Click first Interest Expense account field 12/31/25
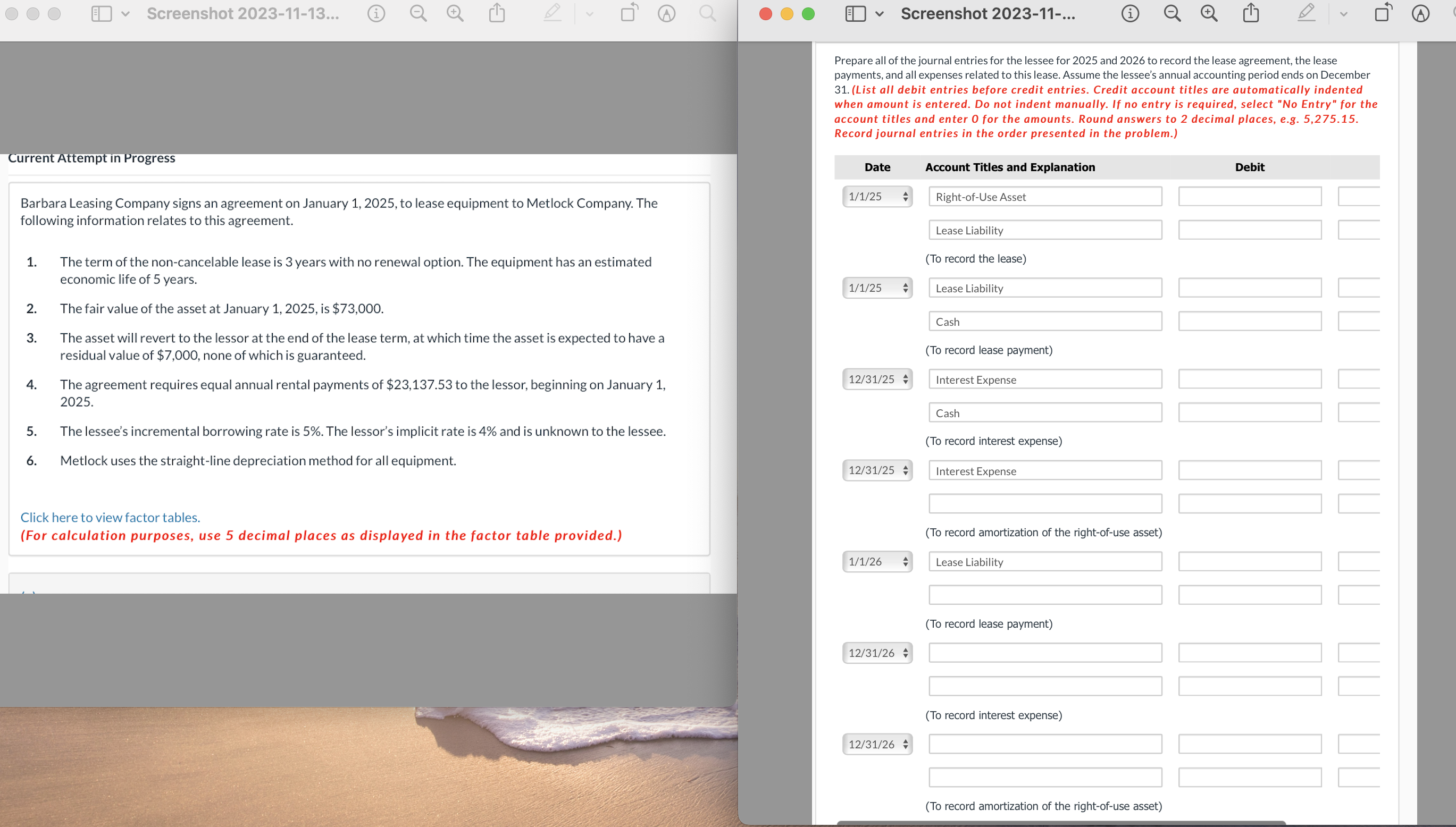The width and height of the screenshot is (1456, 827). pyautogui.click(x=1044, y=379)
